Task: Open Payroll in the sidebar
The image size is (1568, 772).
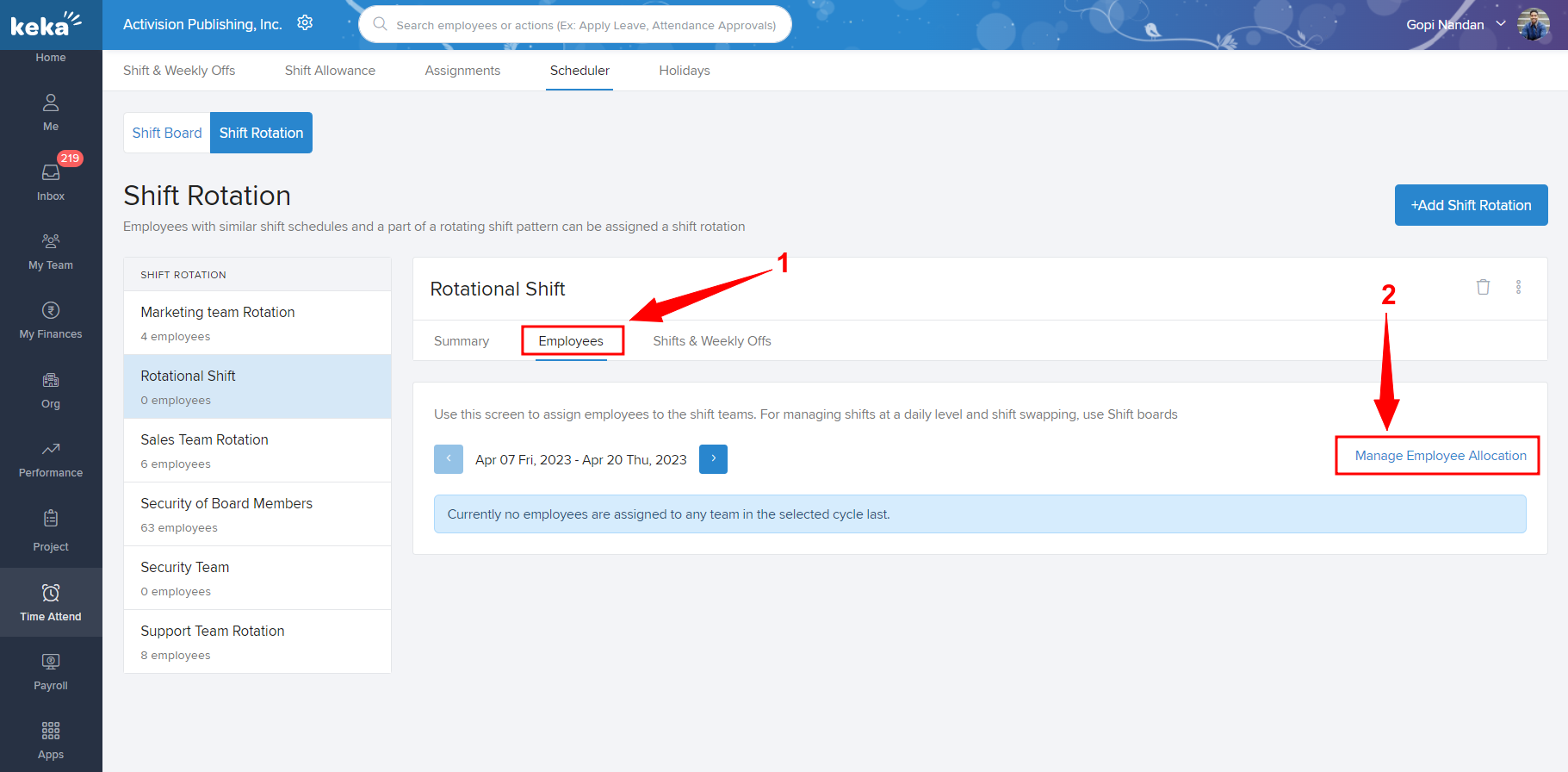Action: pyautogui.click(x=51, y=663)
